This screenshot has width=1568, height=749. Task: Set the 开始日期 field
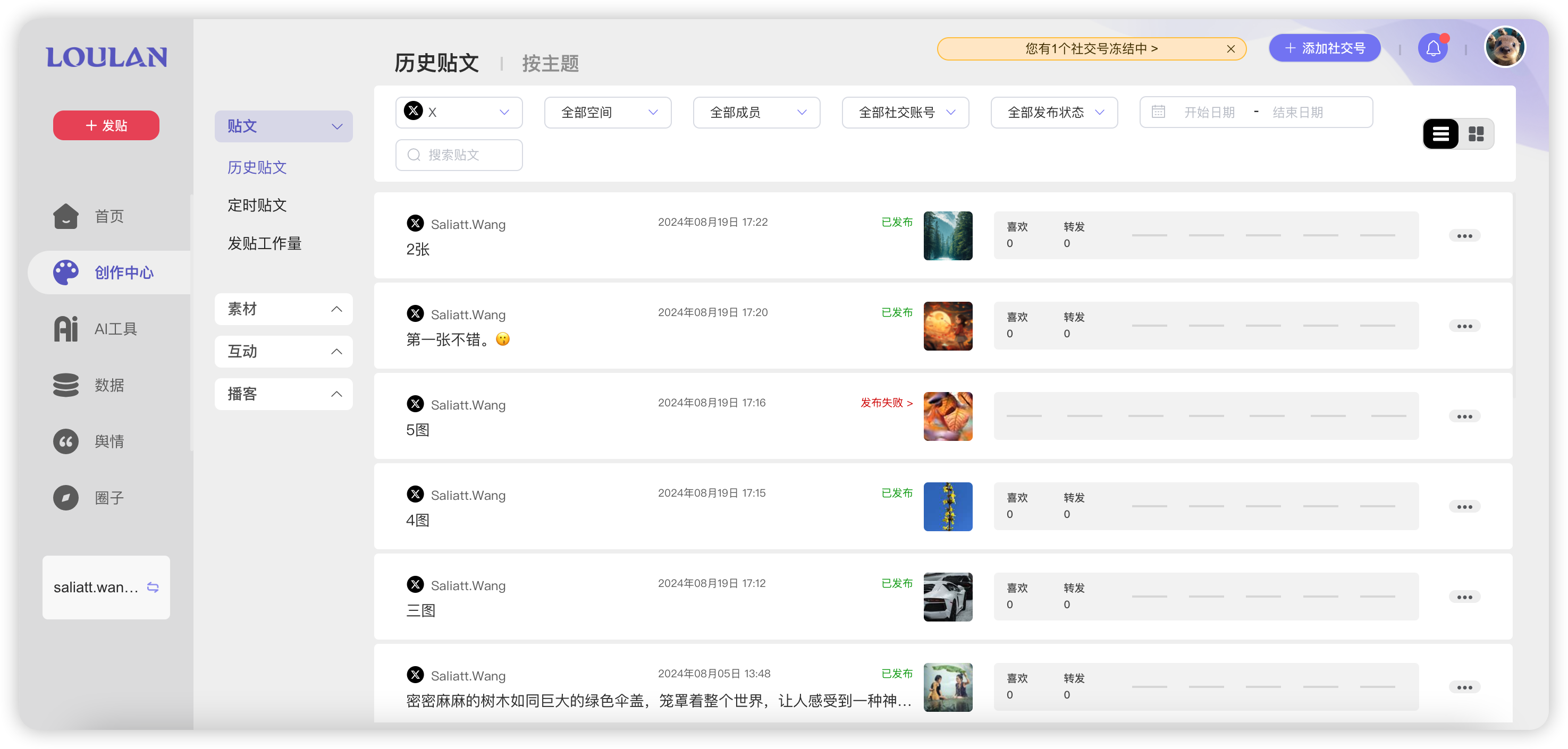click(1209, 113)
